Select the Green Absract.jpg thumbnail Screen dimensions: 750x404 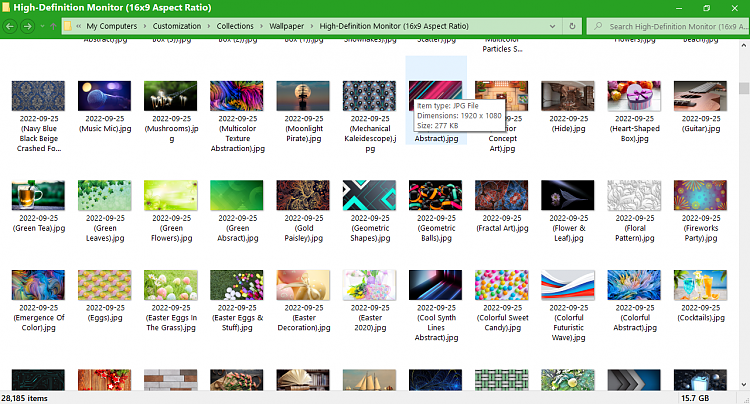237,195
